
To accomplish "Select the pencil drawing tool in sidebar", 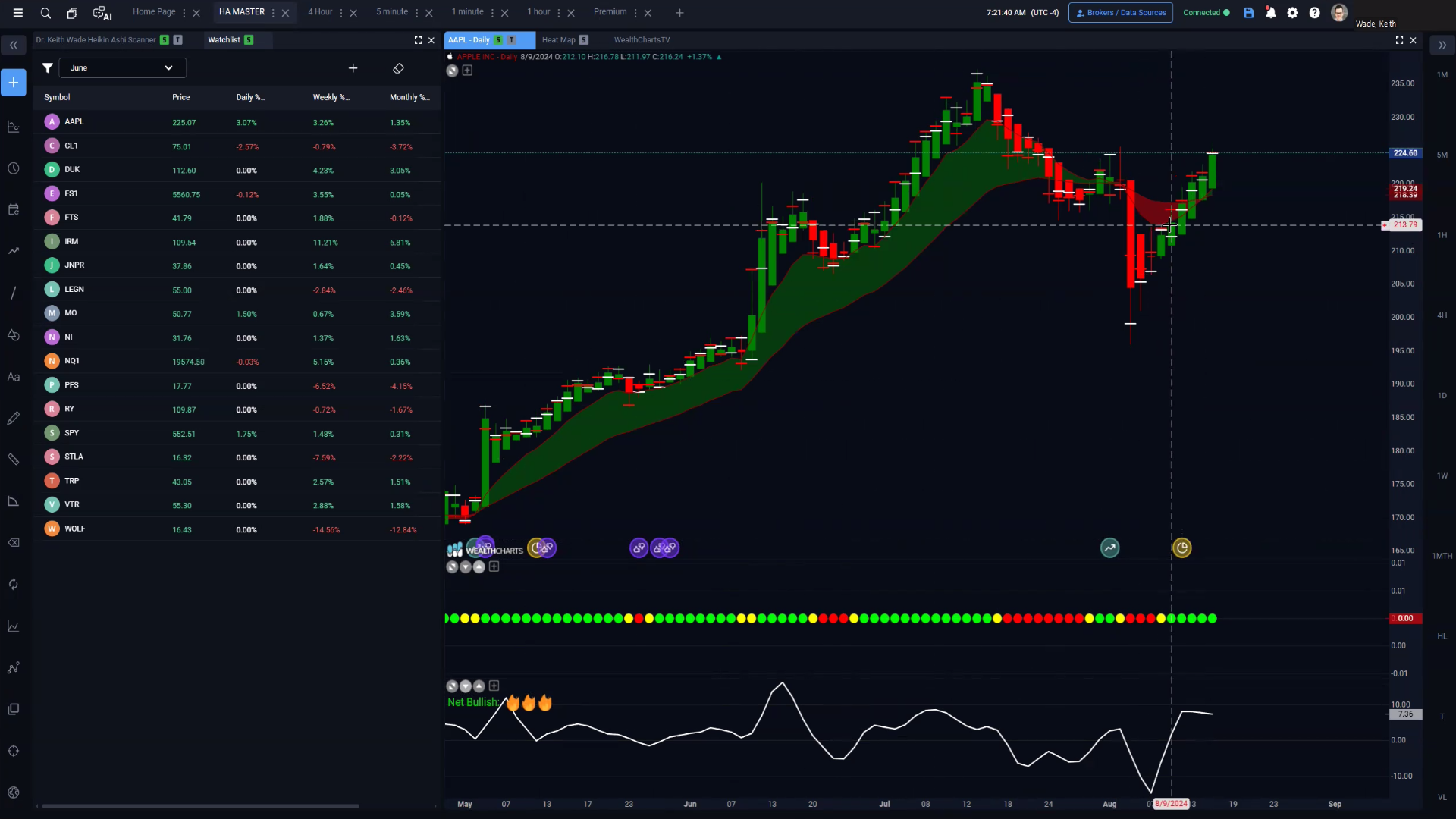I will tap(14, 419).
